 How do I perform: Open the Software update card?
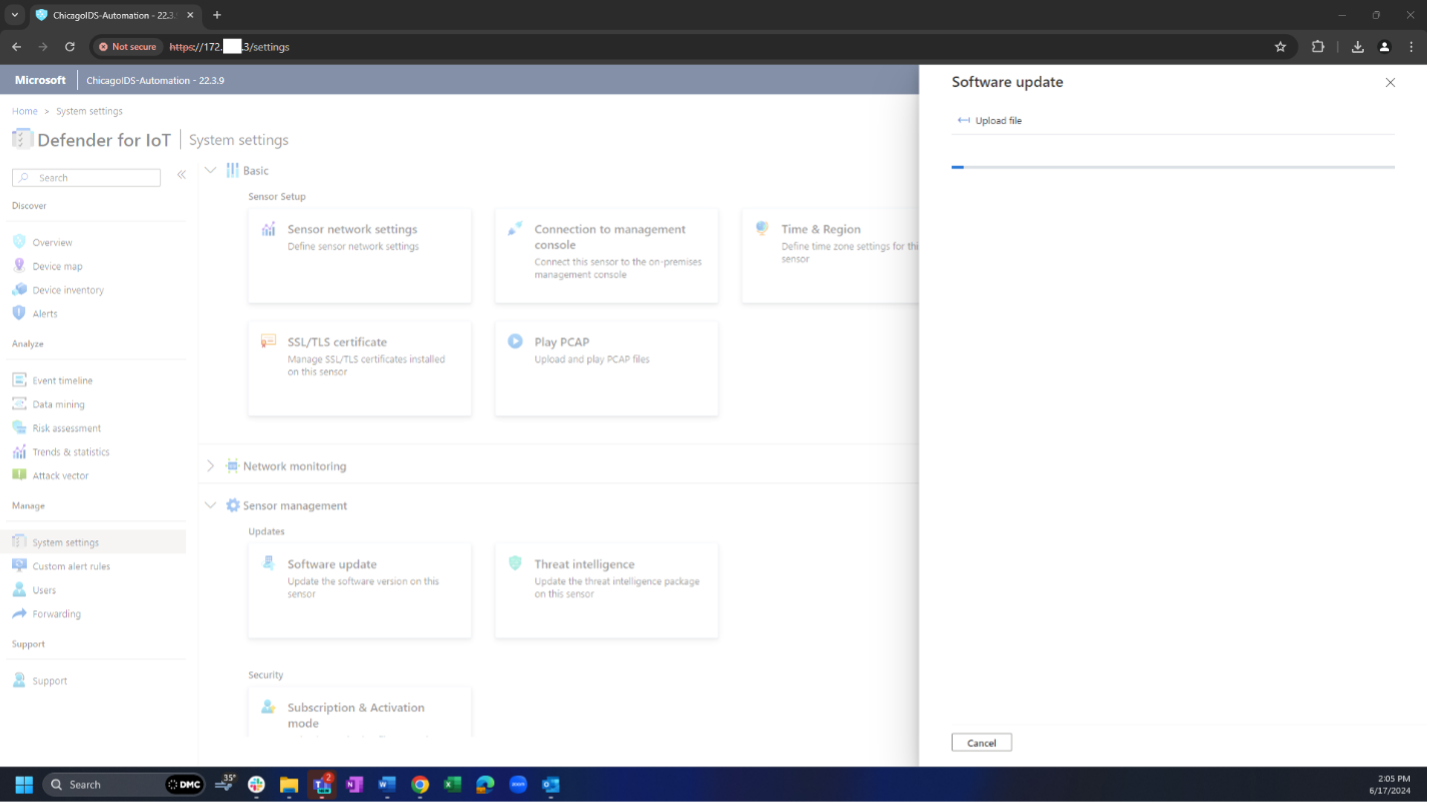point(360,591)
